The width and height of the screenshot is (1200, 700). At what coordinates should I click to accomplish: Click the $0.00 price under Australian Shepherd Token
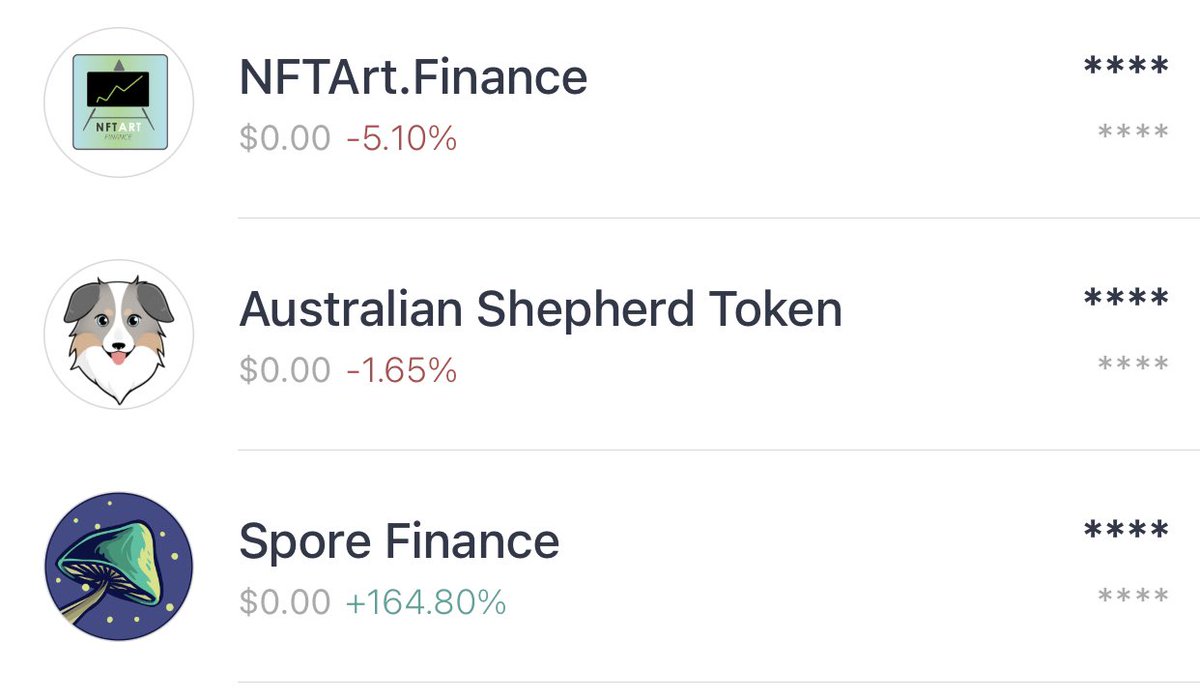(284, 371)
